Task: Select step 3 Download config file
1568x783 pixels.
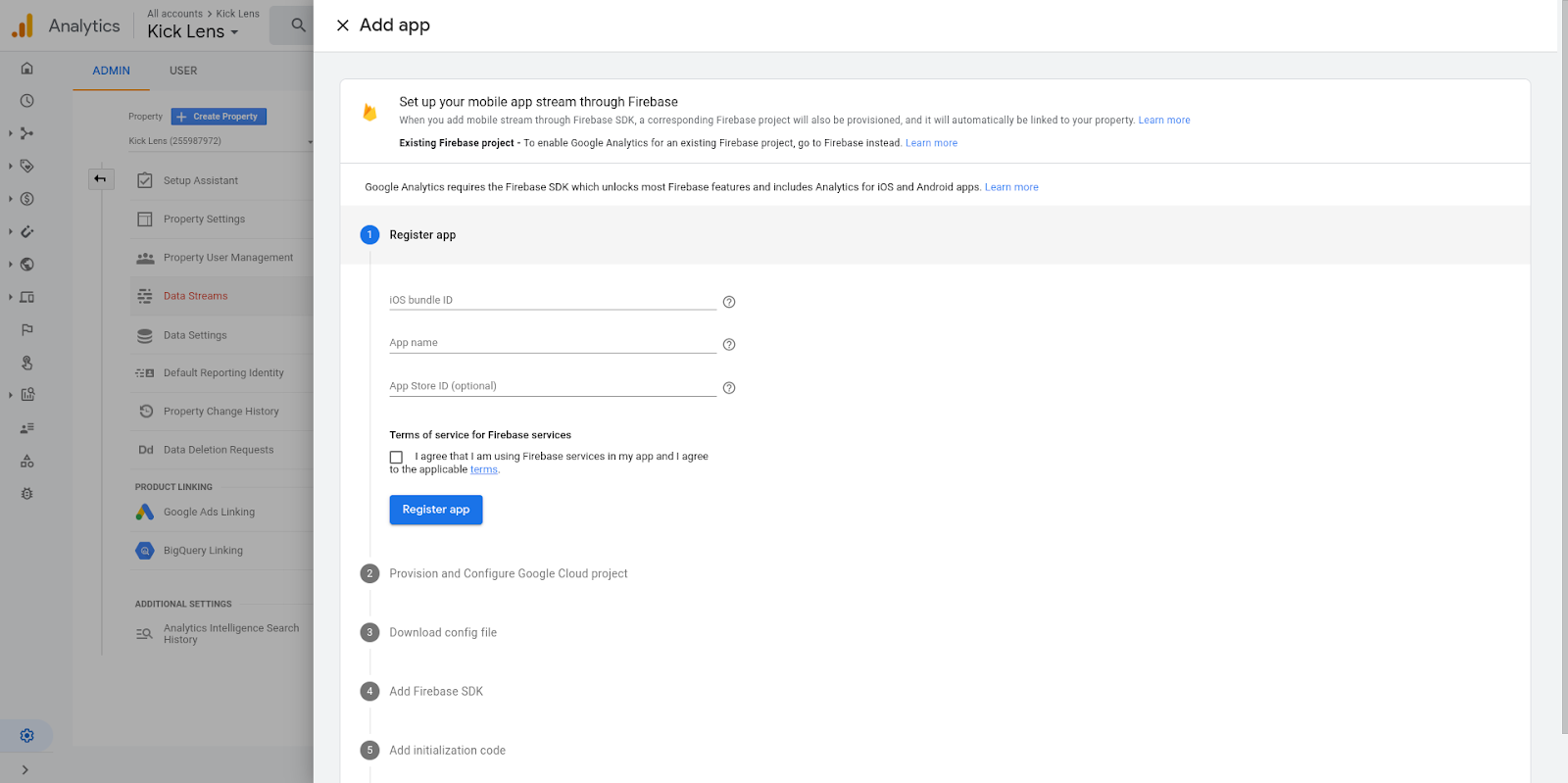Action: pyautogui.click(x=428, y=633)
